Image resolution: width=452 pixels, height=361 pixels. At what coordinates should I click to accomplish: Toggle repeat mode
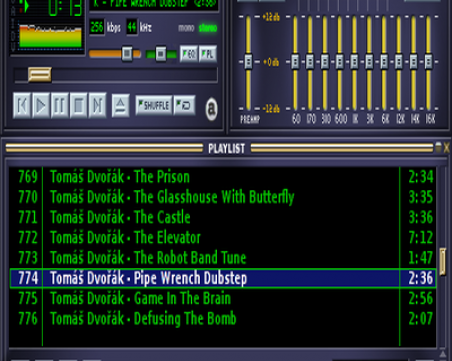[x=184, y=106]
